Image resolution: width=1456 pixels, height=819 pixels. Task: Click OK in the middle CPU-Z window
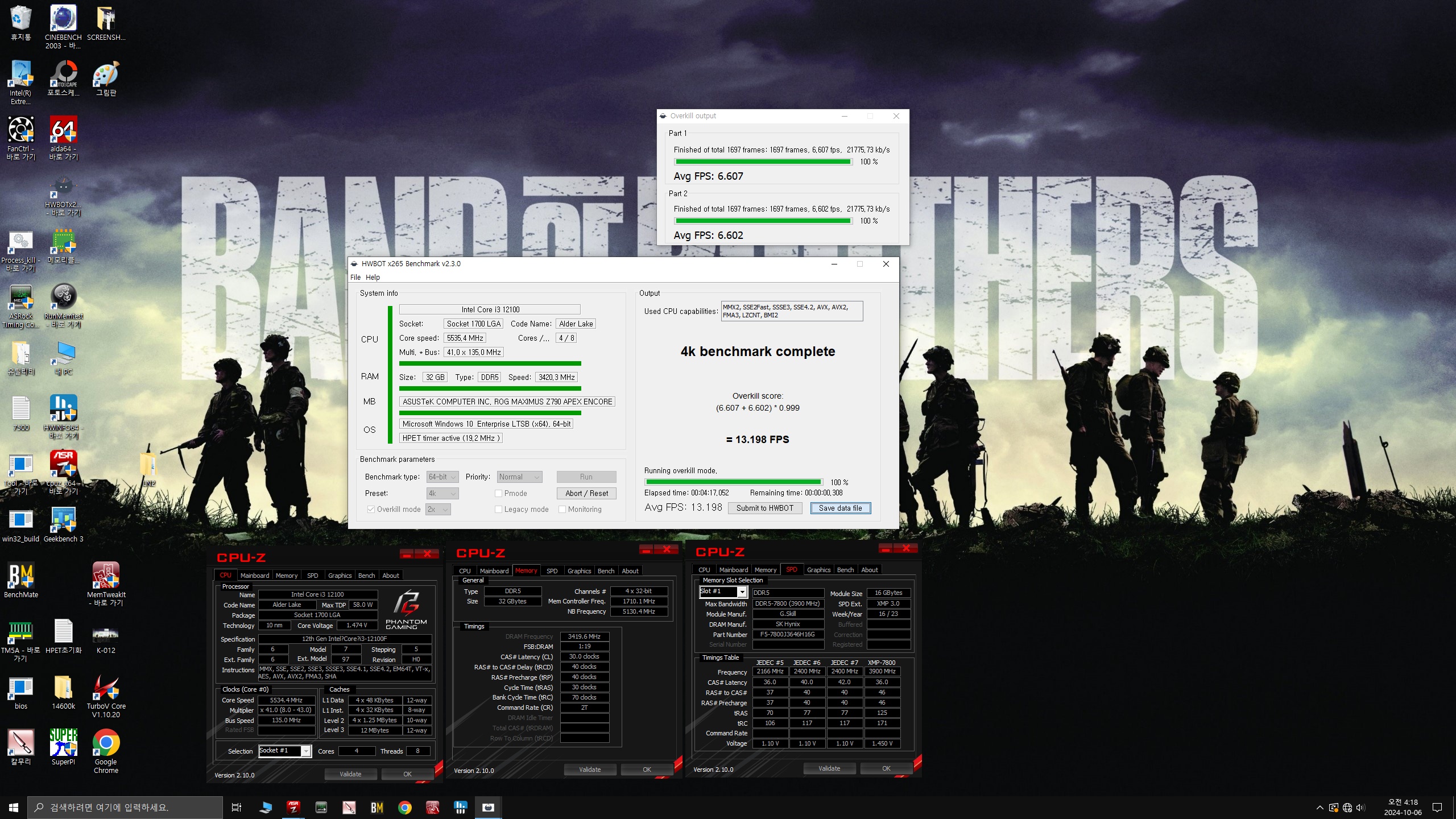click(x=647, y=770)
